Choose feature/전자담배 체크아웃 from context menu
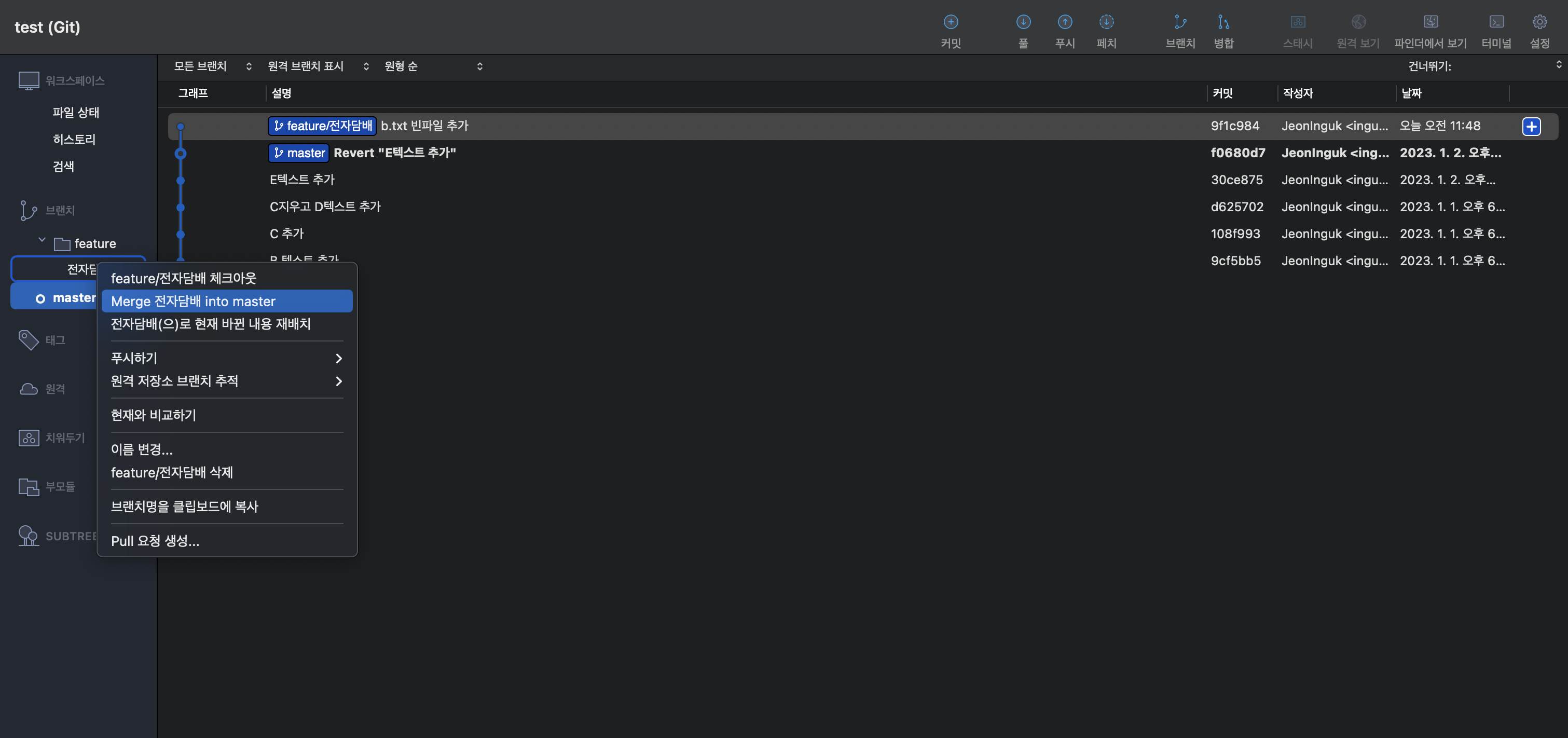This screenshot has height=738, width=1568. [x=183, y=278]
